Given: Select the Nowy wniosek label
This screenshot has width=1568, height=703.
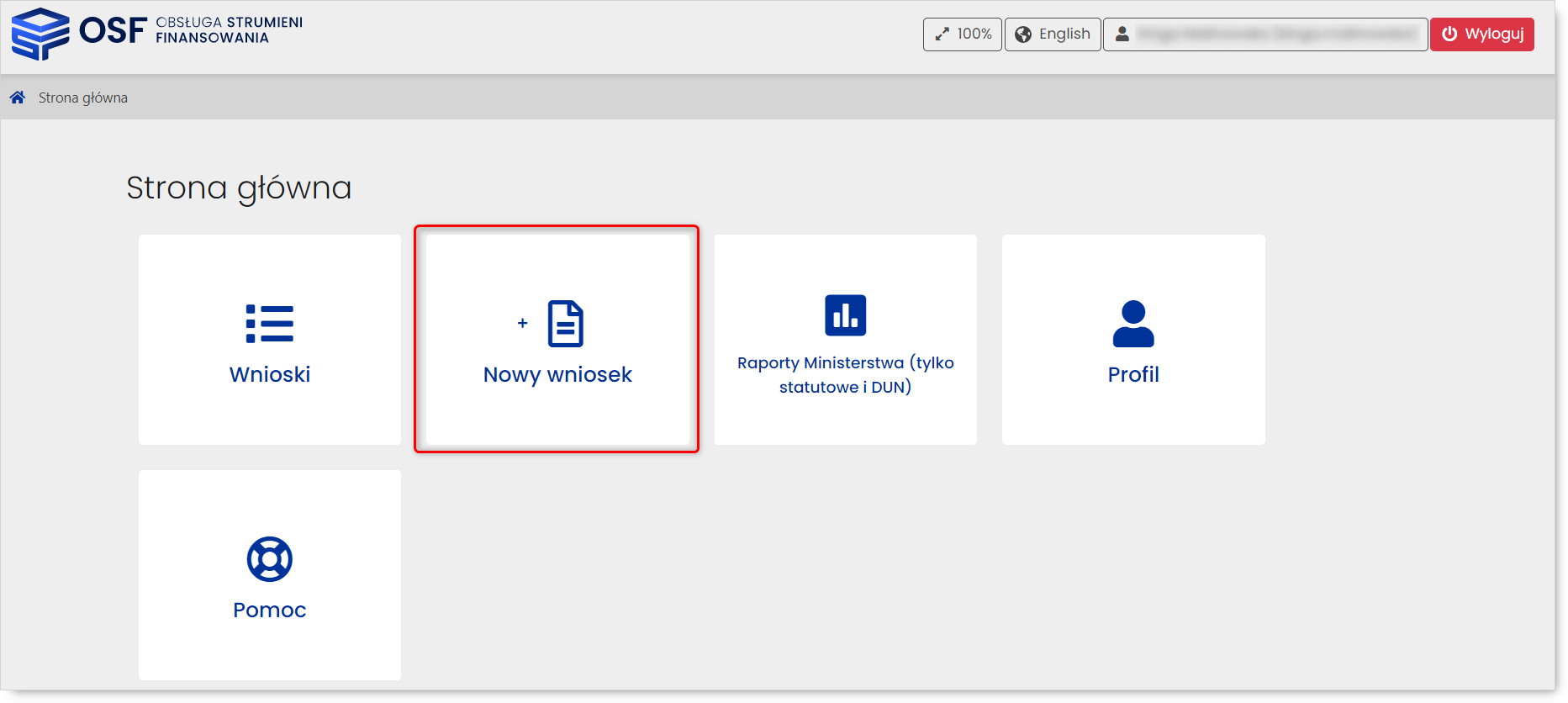Looking at the screenshot, I should [557, 374].
